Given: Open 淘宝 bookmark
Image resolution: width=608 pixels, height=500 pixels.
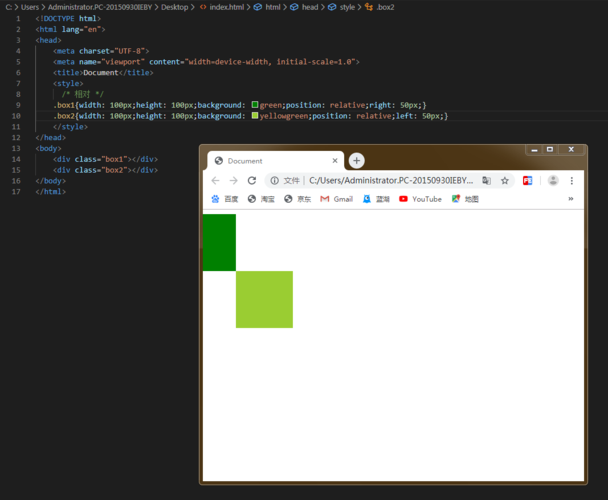Looking at the screenshot, I should [x=261, y=199].
